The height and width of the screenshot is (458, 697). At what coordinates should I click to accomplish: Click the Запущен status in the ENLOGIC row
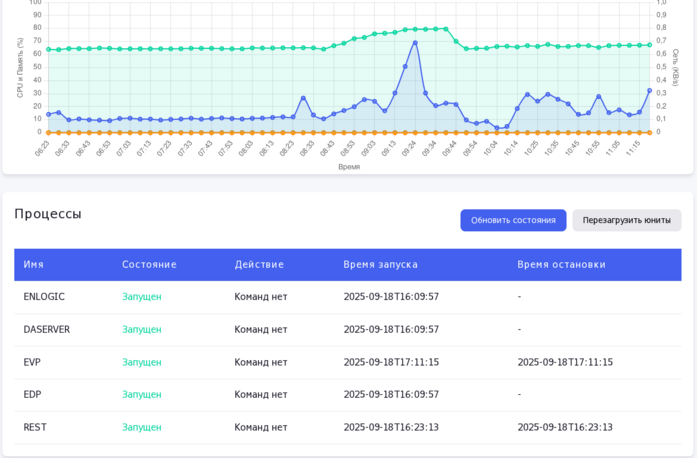coord(141,296)
